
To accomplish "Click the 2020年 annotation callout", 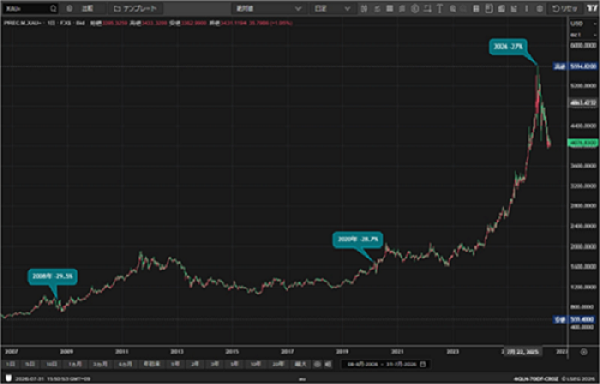I will point(358,239).
